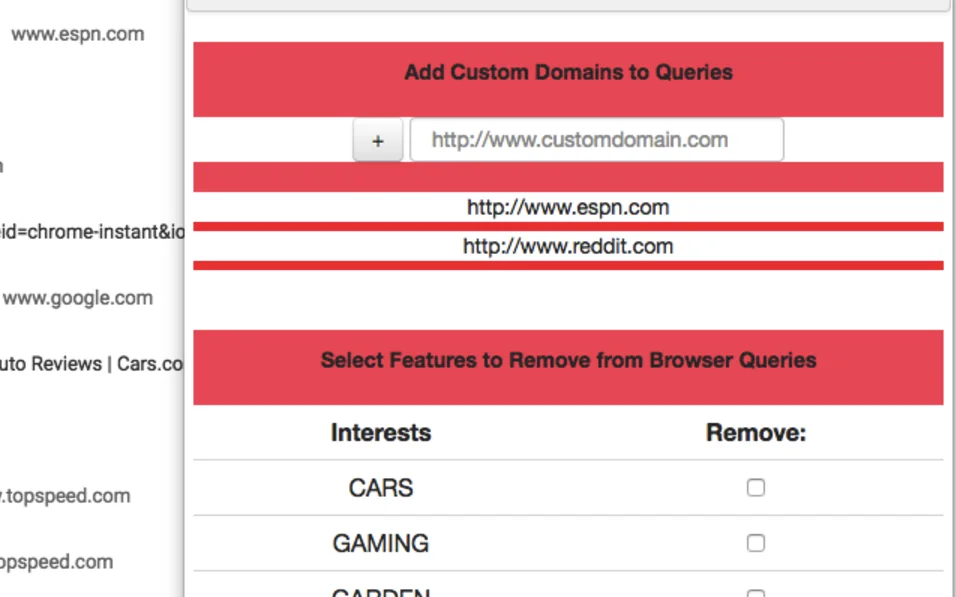This screenshot has height=597, width=956.
Task: Click the GAMING interest label
Action: 380,543
